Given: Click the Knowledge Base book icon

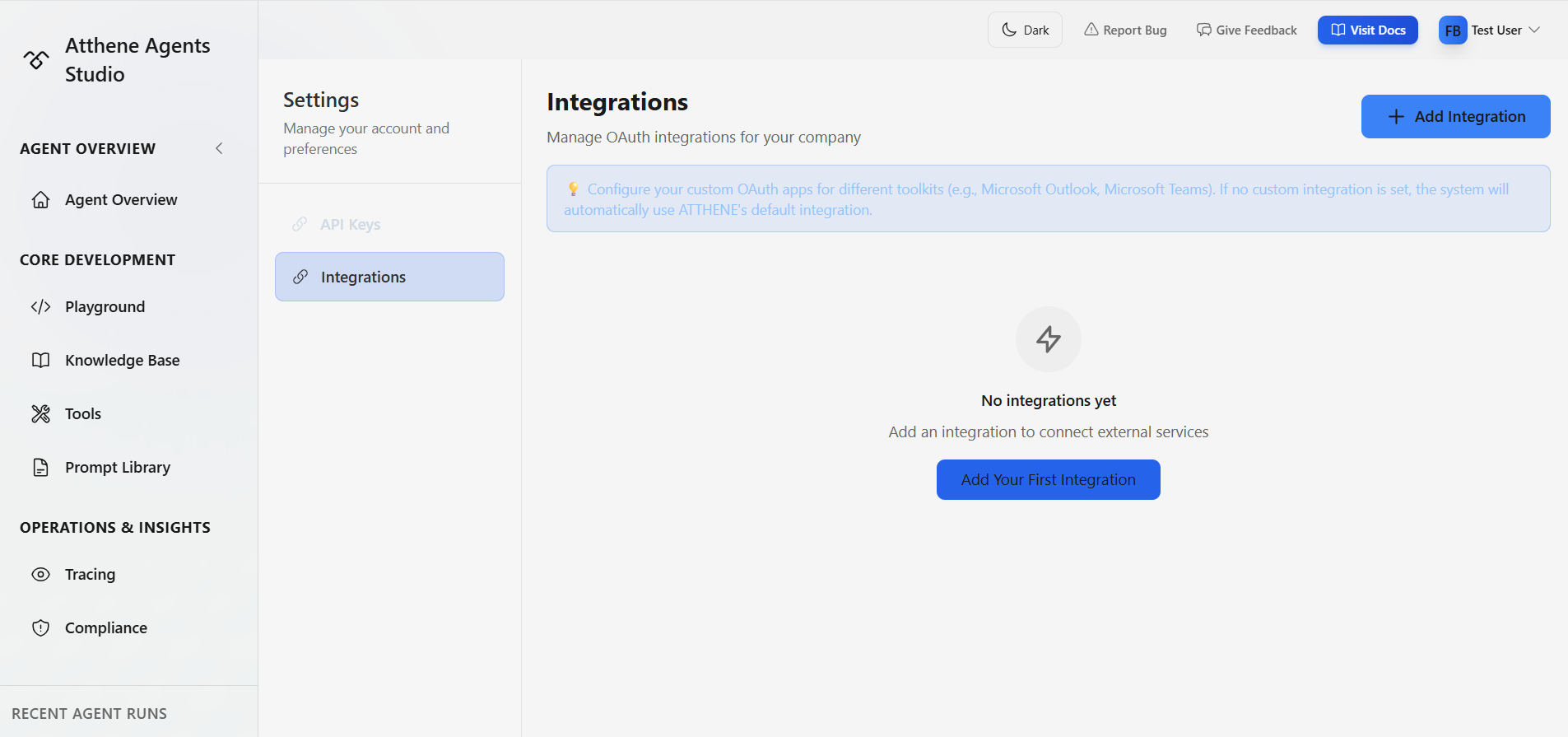Looking at the screenshot, I should tap(40, 361).
